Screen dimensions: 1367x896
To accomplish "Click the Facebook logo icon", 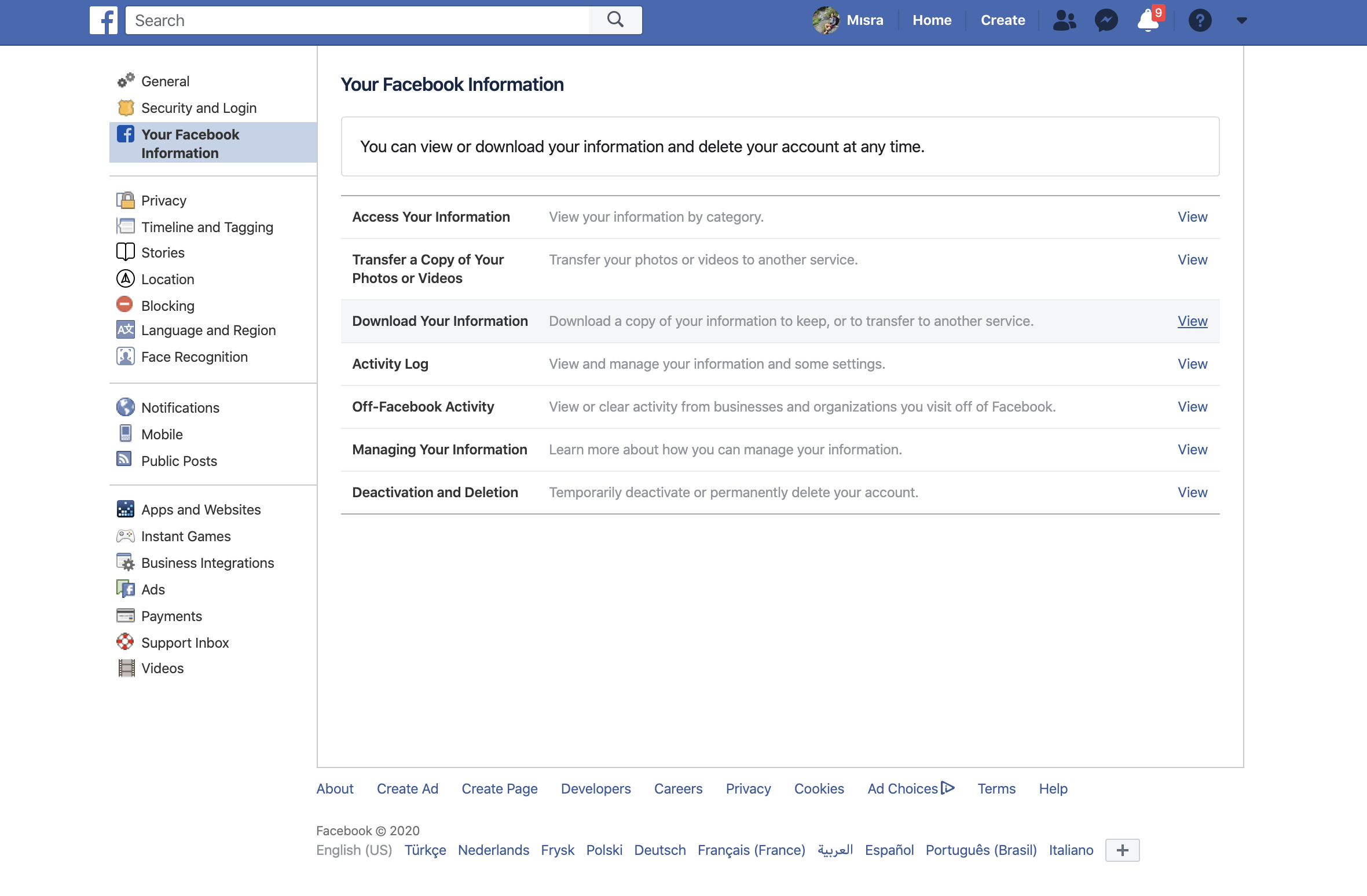I will (103, 20).
